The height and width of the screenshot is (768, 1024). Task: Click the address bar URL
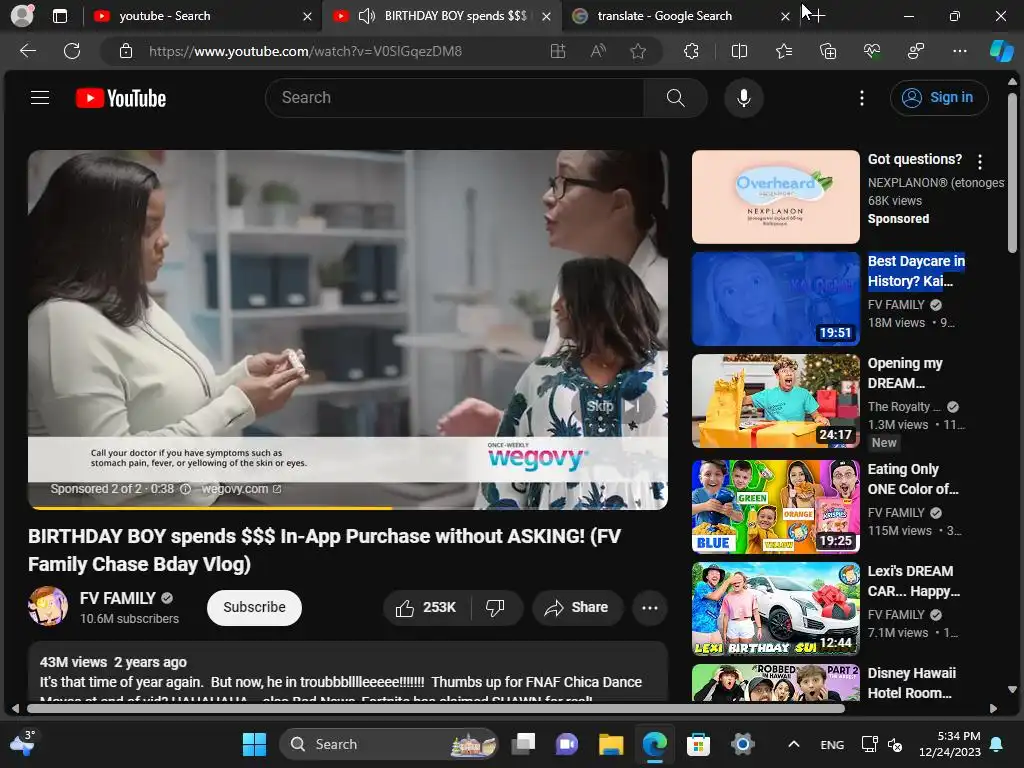[x=305, y=51]
